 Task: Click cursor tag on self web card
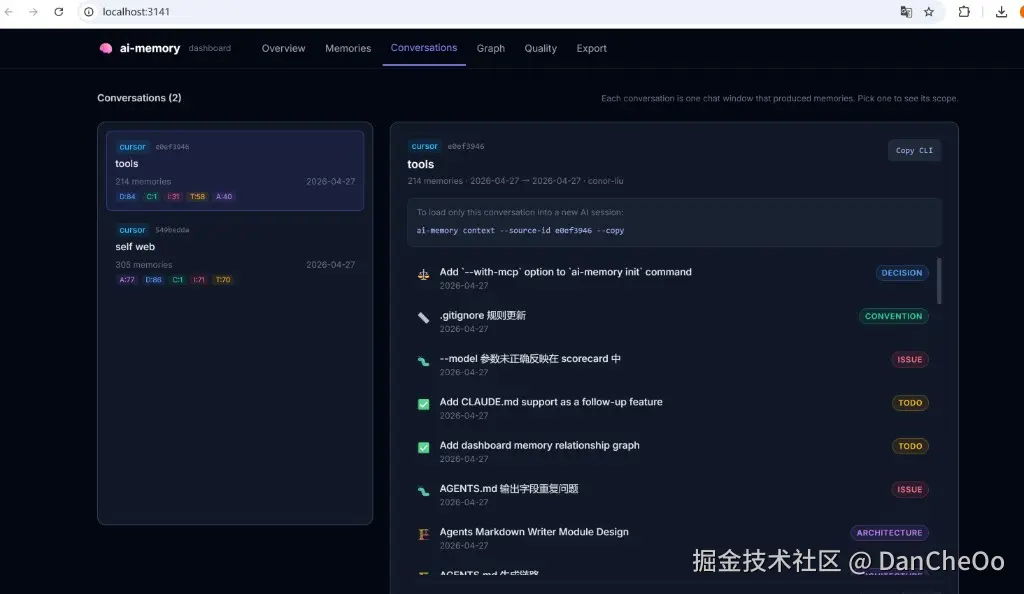[133, 230]
